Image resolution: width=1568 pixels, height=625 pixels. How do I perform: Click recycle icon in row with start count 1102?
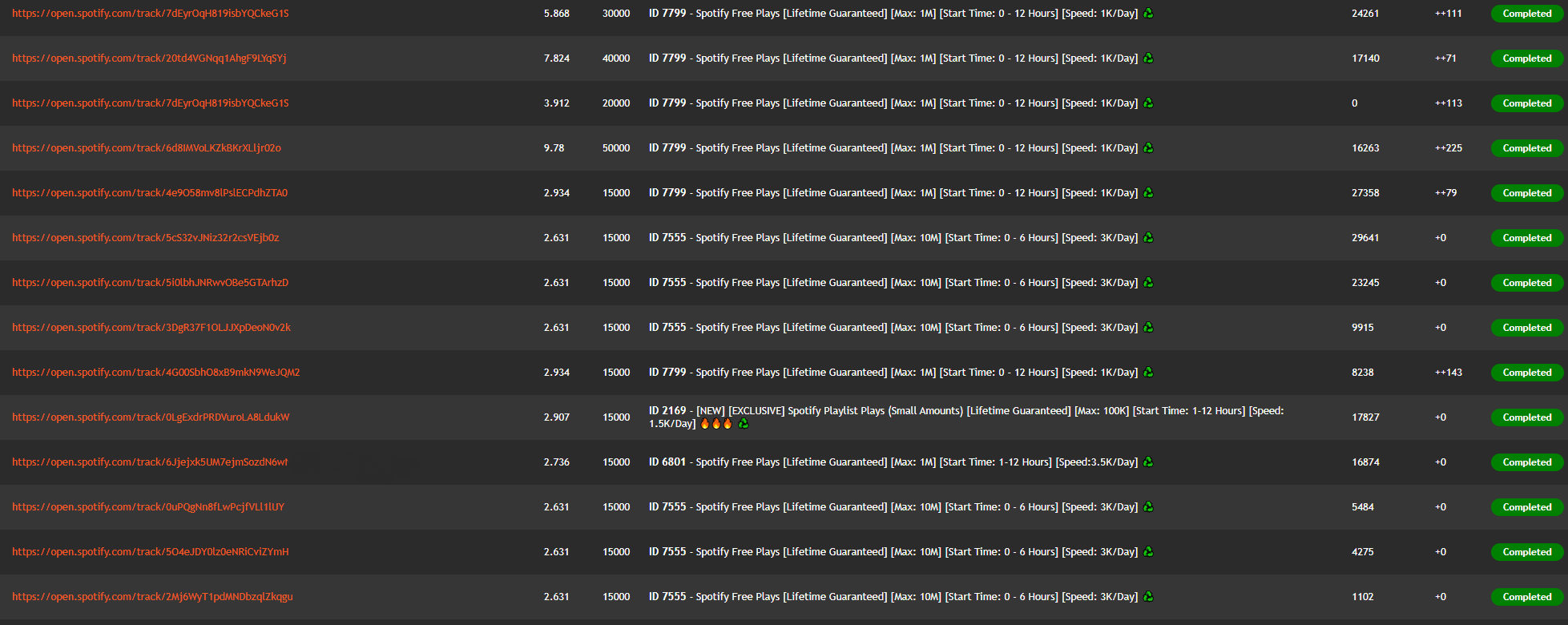click(1148, 597)
